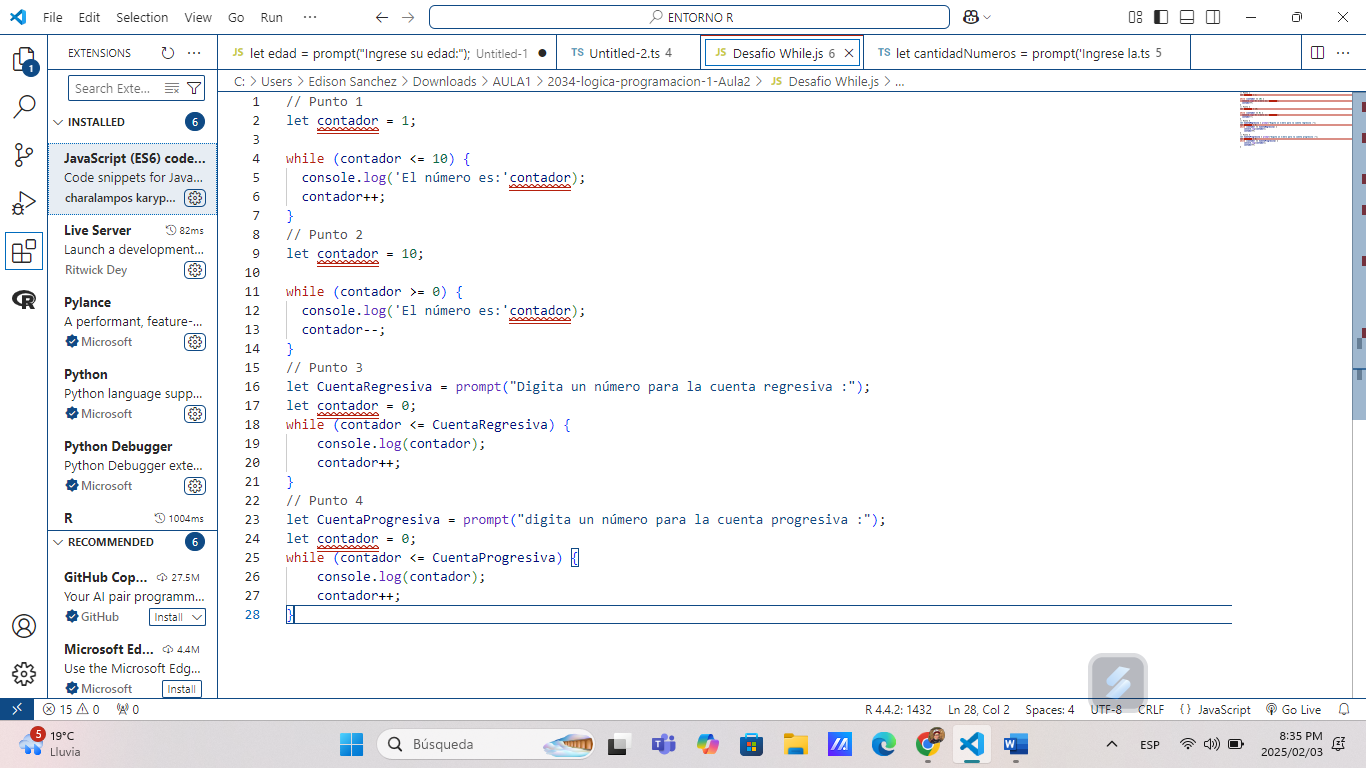
Task: Open Copilot dropdown chevron in title bar
Action: (x=987, y=17)
